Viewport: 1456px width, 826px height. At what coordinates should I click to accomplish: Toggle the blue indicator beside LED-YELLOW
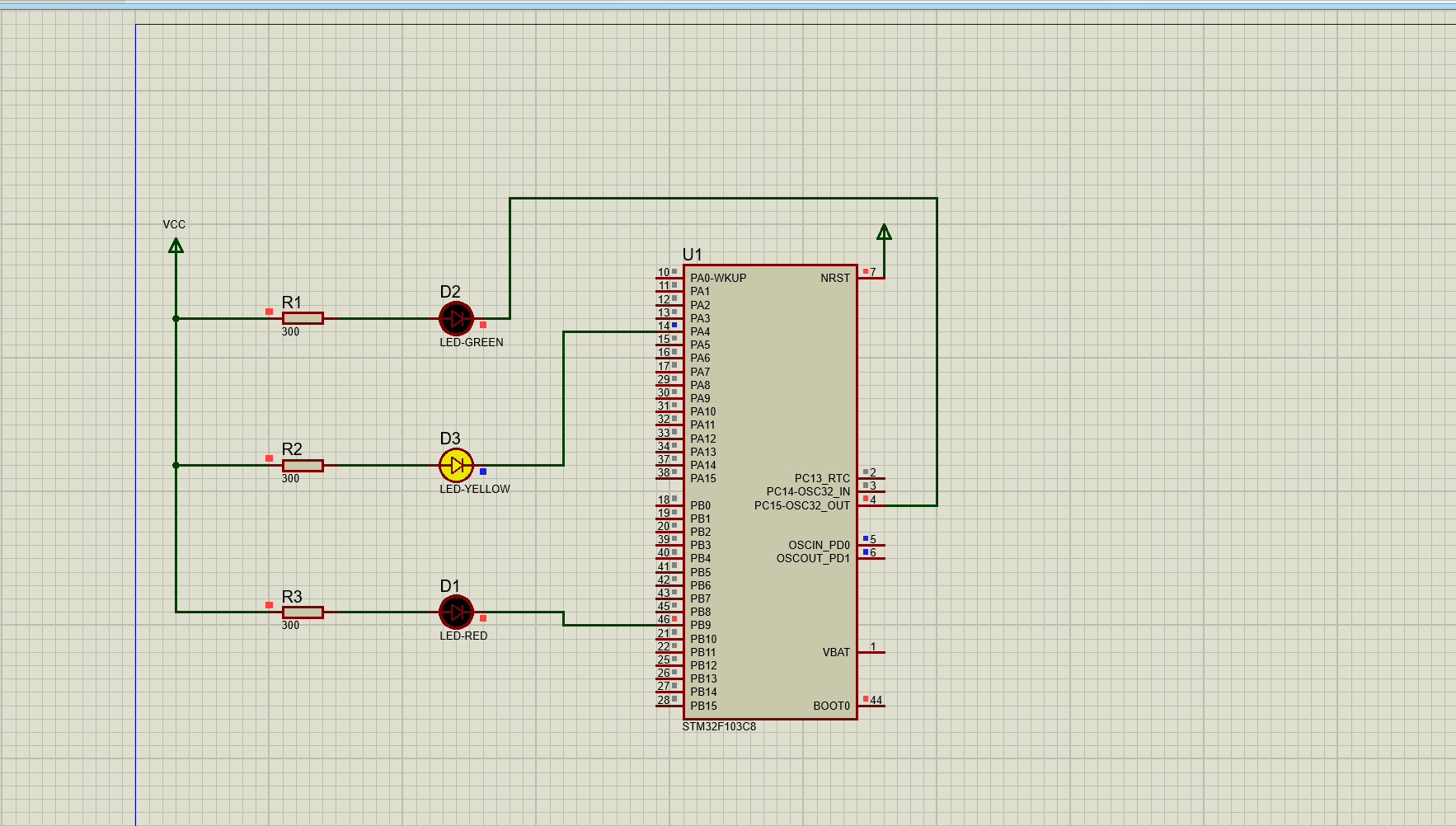pyautogui.click(x=481, y=472)
